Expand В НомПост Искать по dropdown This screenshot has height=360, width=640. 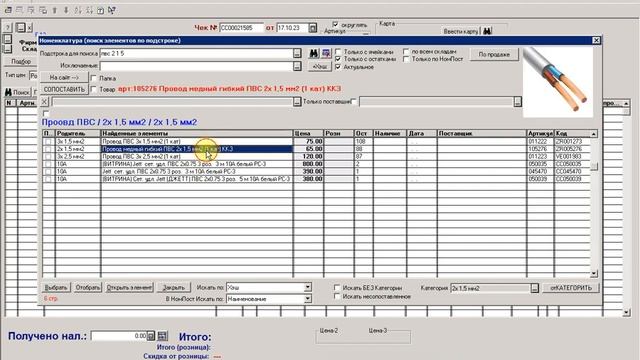pos(308,299)
